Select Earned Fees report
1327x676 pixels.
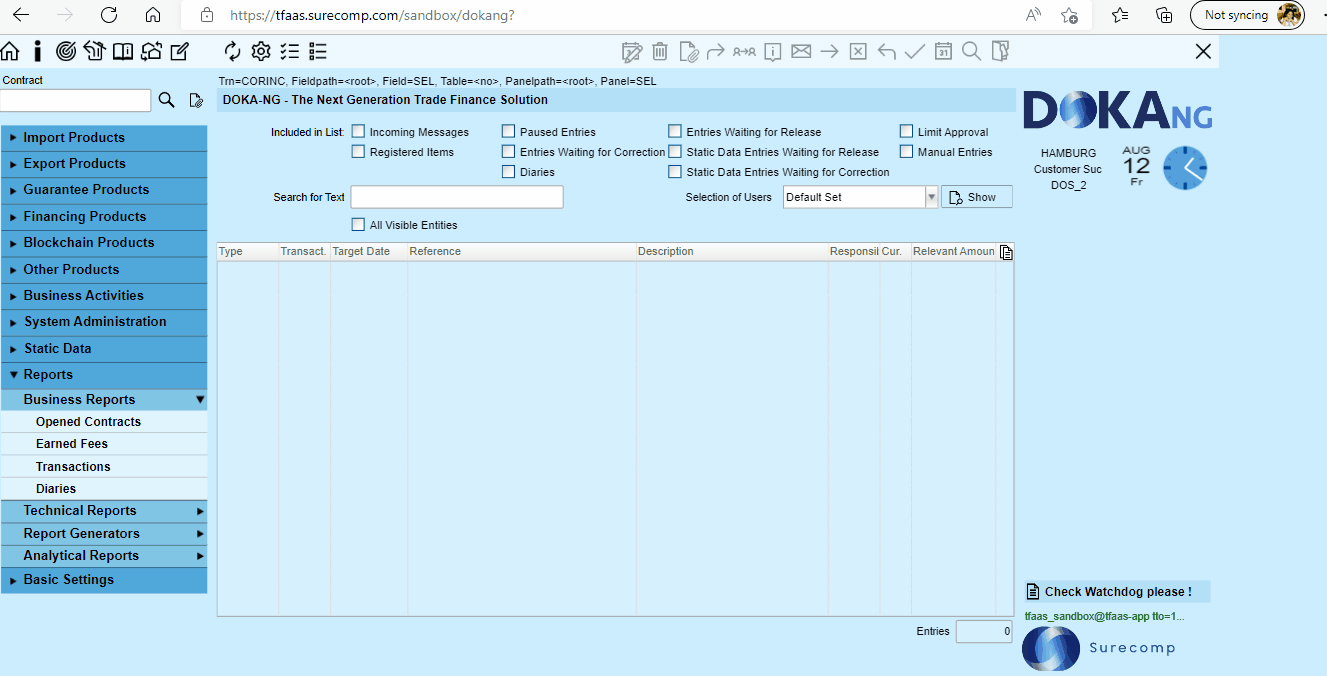[72, 444]
